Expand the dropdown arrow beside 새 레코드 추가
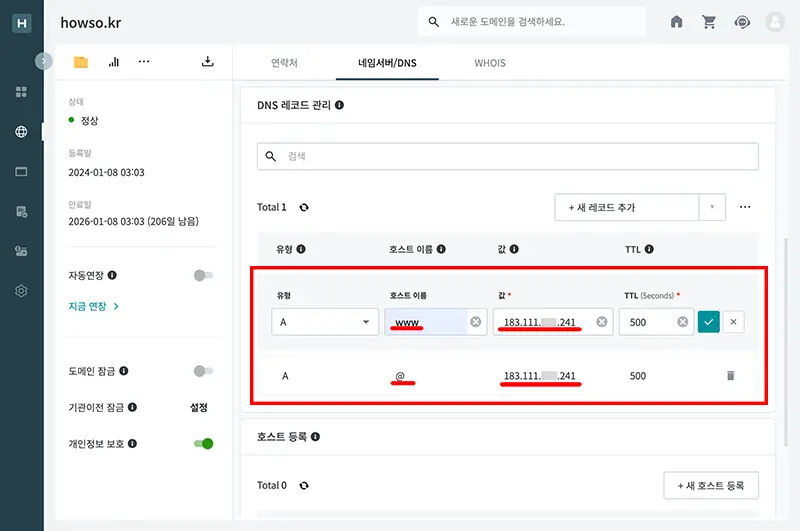Viewport: 800px width, 531px height. (712, 207)
